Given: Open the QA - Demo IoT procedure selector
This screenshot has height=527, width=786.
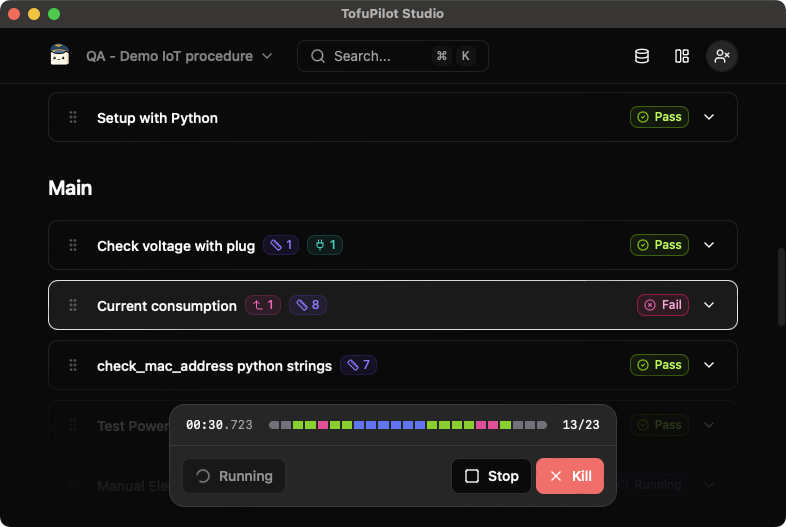Looking at the screenshot, I should (x=179, y=56).
